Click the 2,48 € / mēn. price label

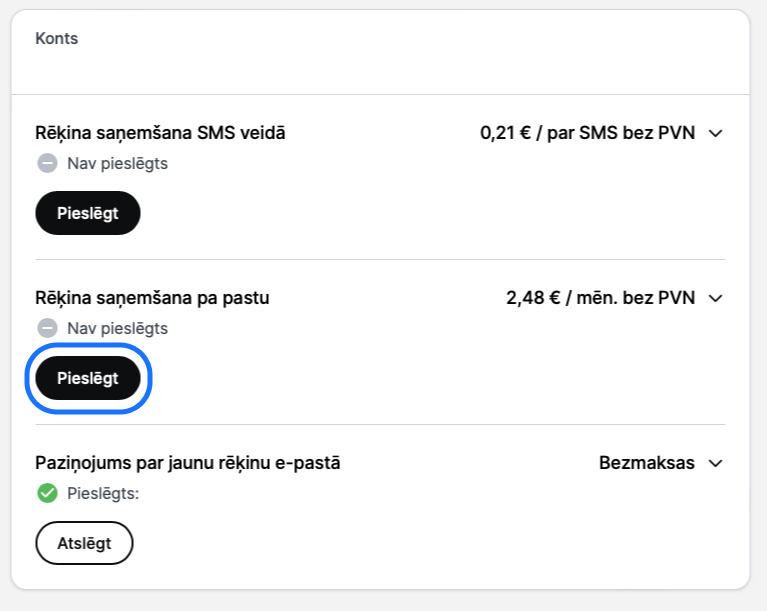click(601, 298)
